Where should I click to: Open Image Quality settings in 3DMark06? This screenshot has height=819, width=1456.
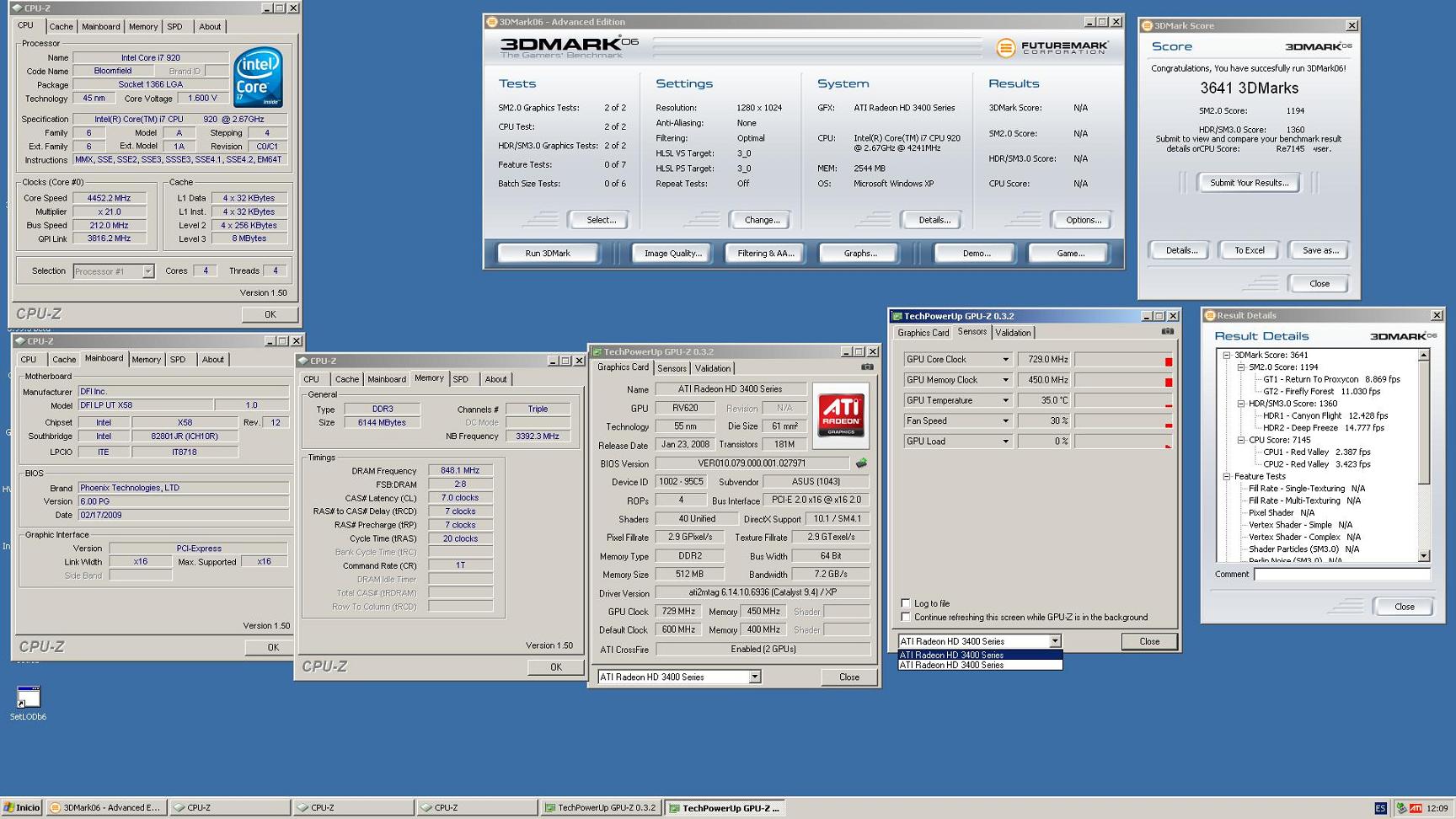point(672,253)
